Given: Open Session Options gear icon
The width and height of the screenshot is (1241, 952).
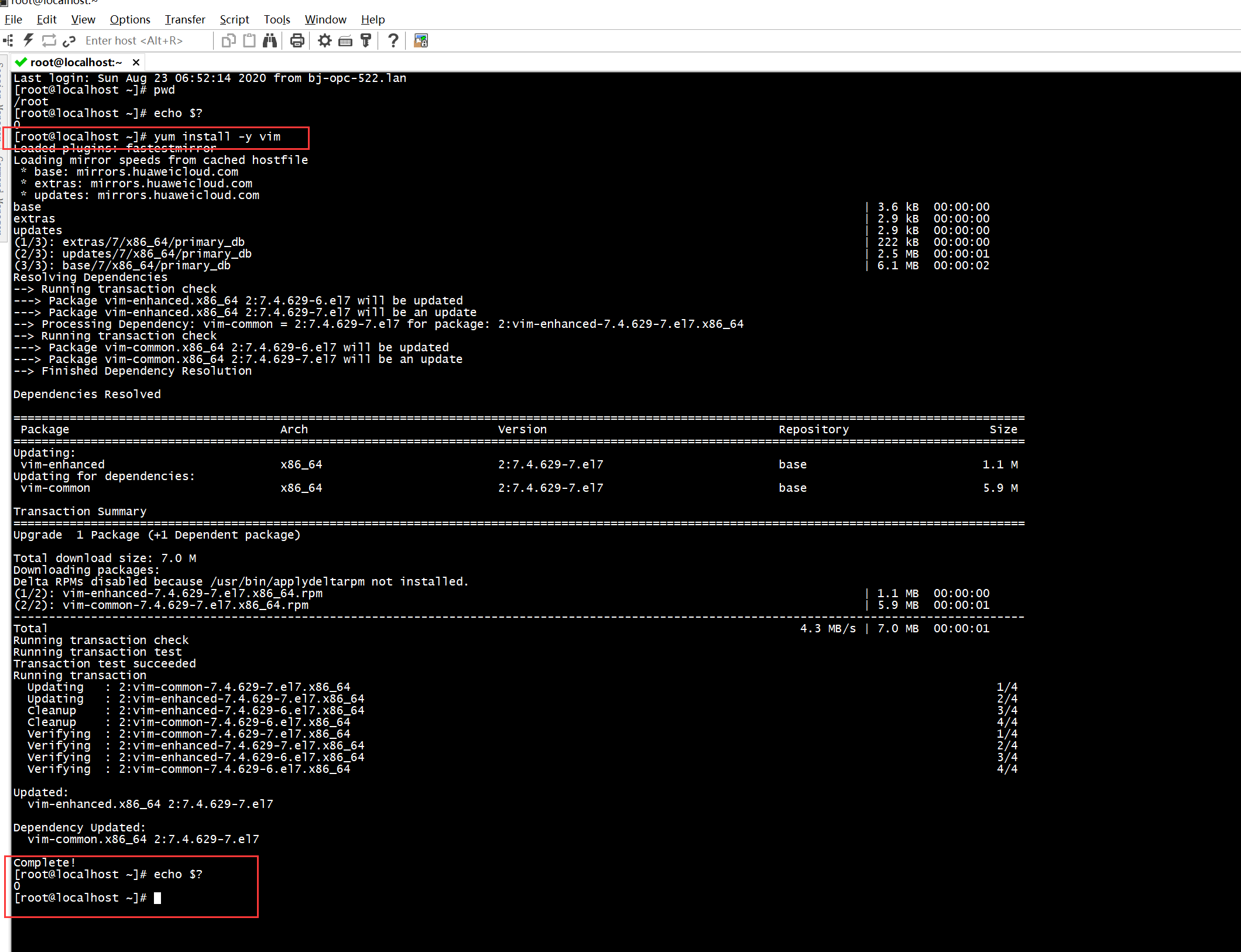Looking at the screenshot, I should point(324,40).
